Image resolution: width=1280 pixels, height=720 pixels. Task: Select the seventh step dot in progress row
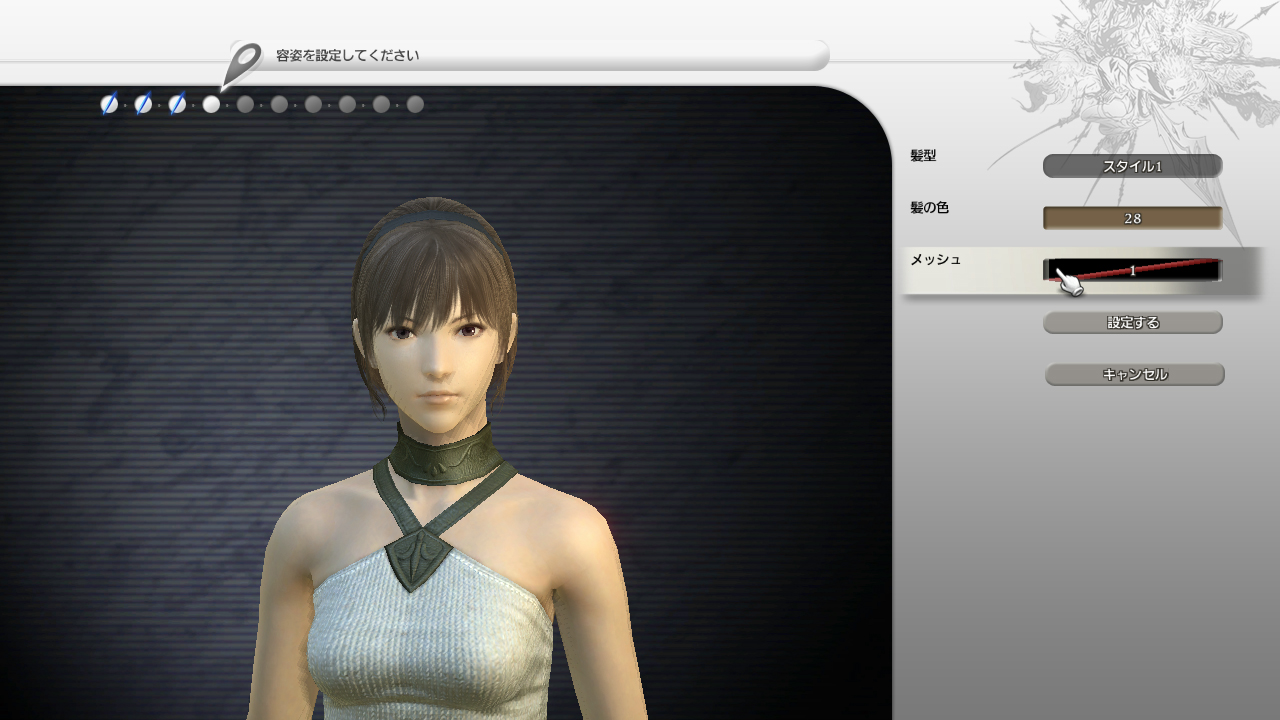click(x=313, y=104)
